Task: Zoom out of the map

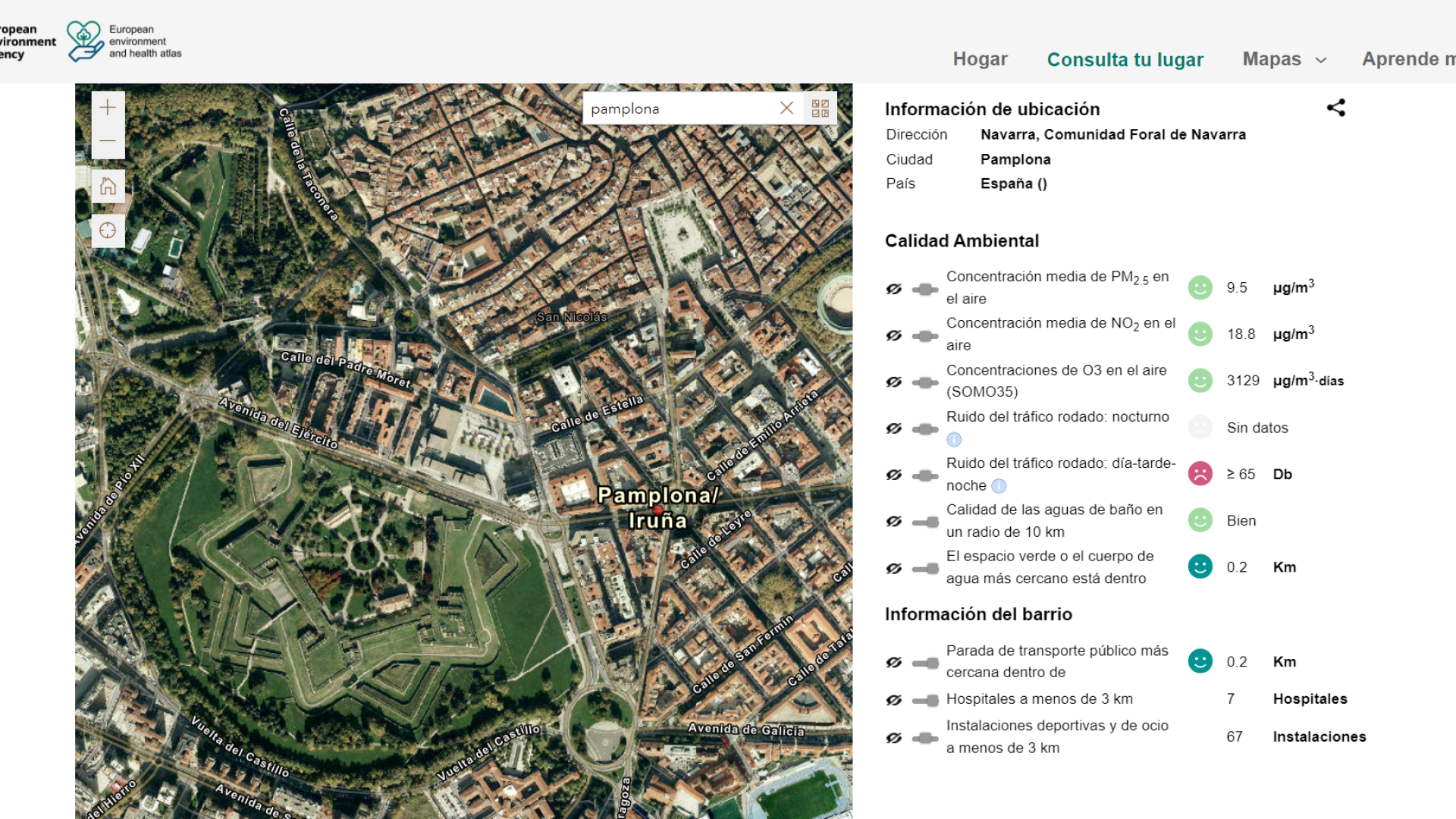Action: 108,141
